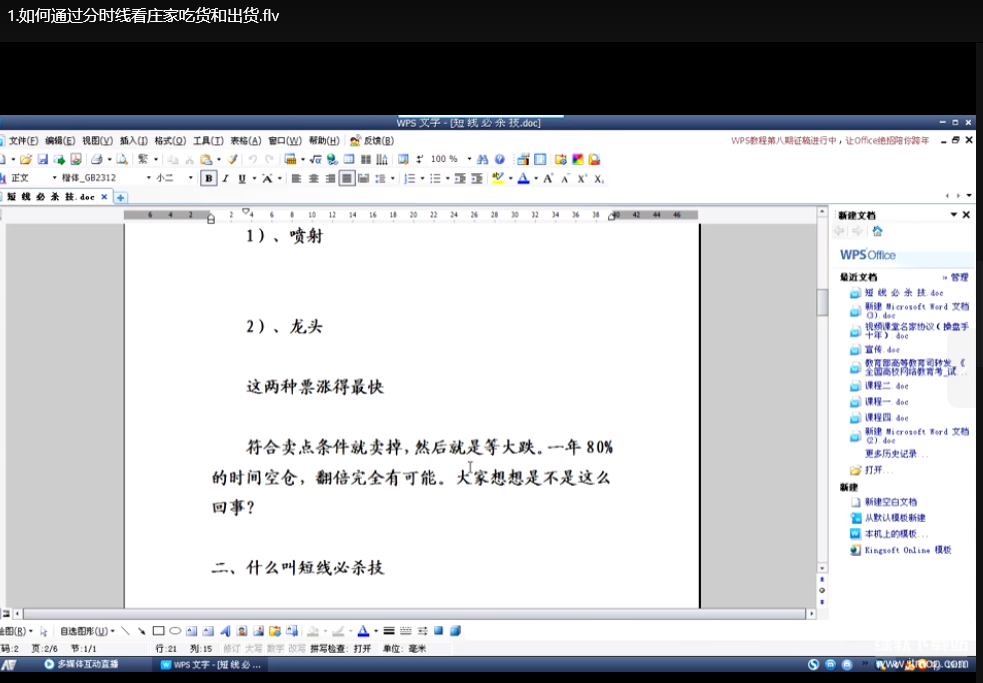983x683 pixels.
Task: Select the Arrow drawing tool
Action: point(142,631)
